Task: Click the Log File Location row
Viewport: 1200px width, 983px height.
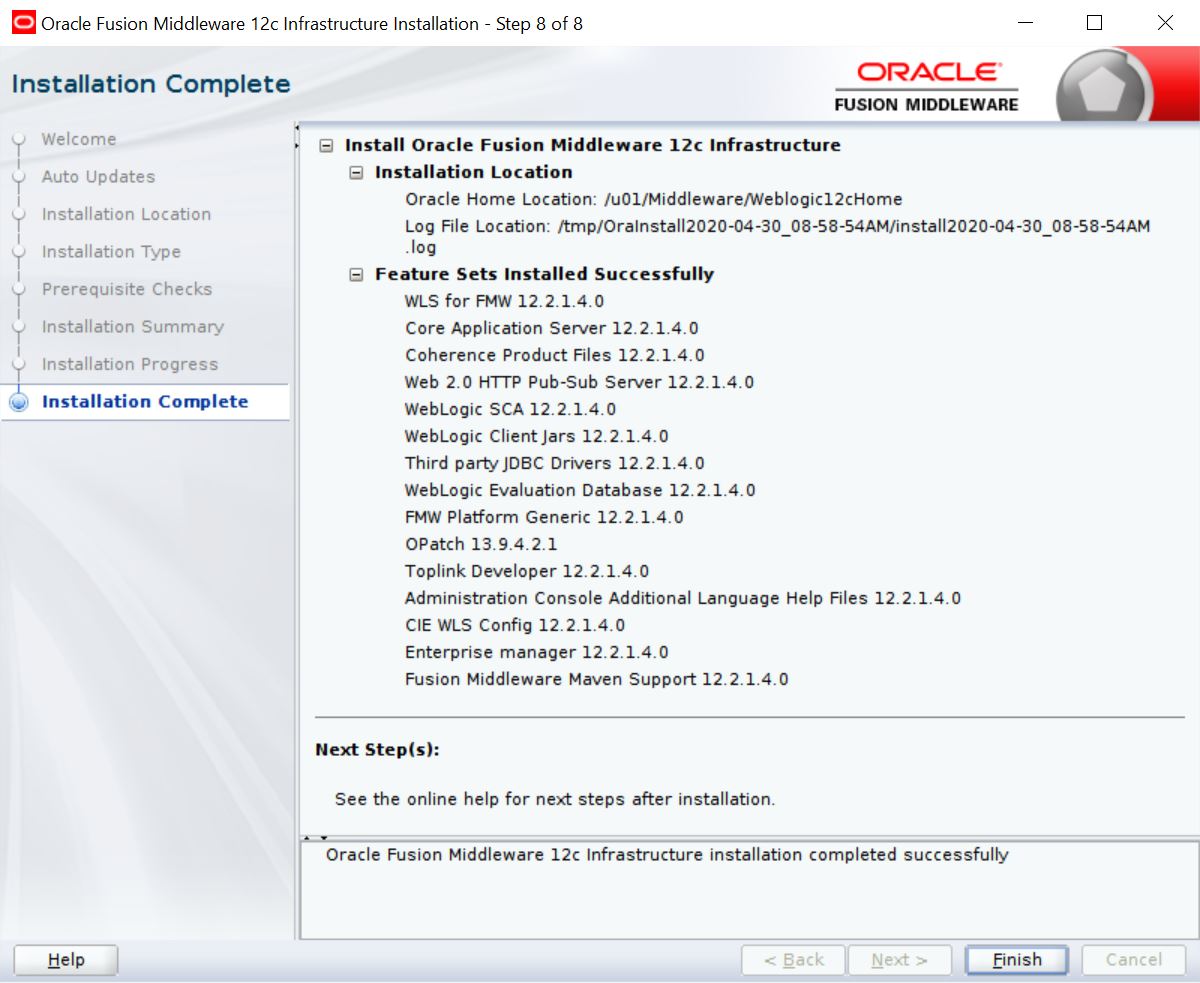Action: click(x=777, y=236)
